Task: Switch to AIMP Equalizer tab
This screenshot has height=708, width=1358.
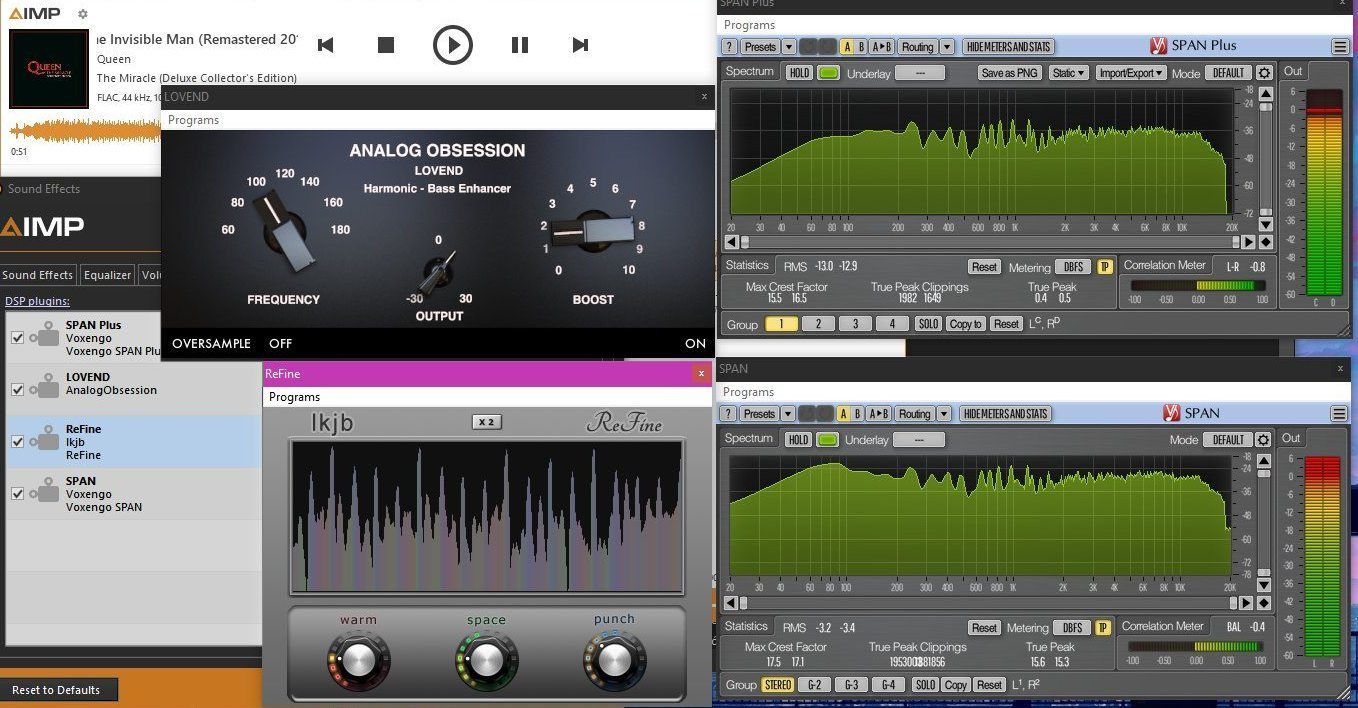Action: coord(107,275)
